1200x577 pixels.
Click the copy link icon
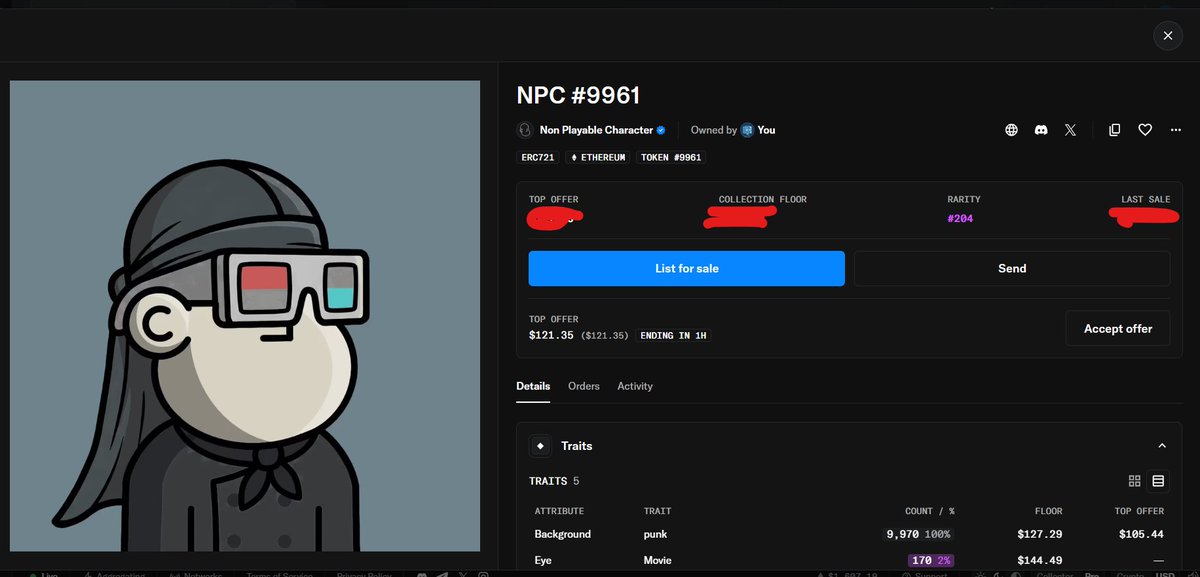click(x=1115, y=130)
